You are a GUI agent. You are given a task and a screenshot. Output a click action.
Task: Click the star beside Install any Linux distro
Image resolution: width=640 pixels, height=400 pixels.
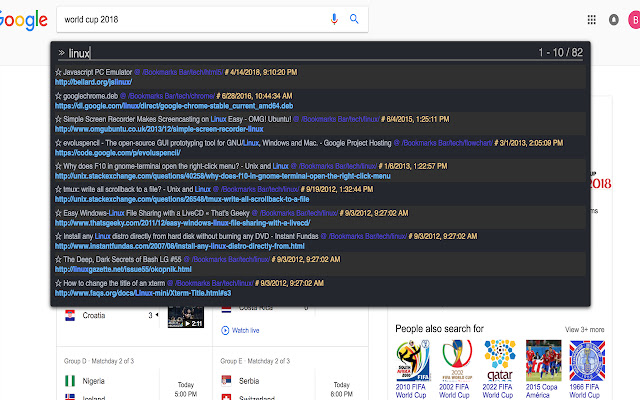click(58, 236)
